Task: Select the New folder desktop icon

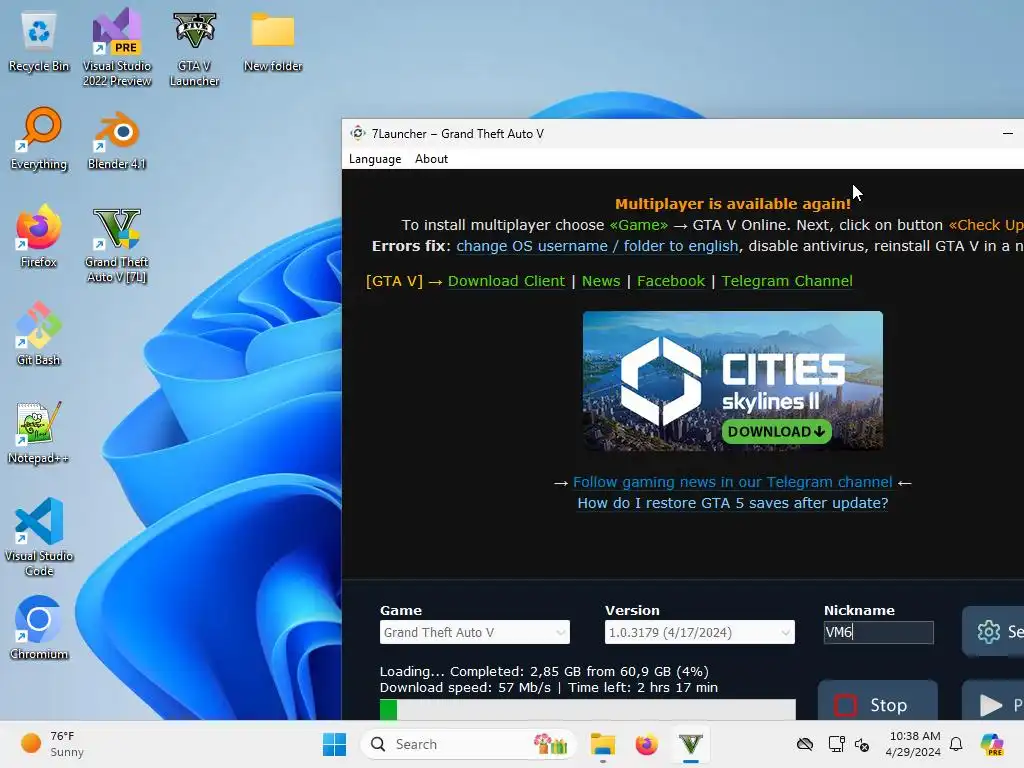Action: pyautogui.click(x=273, y=42)
